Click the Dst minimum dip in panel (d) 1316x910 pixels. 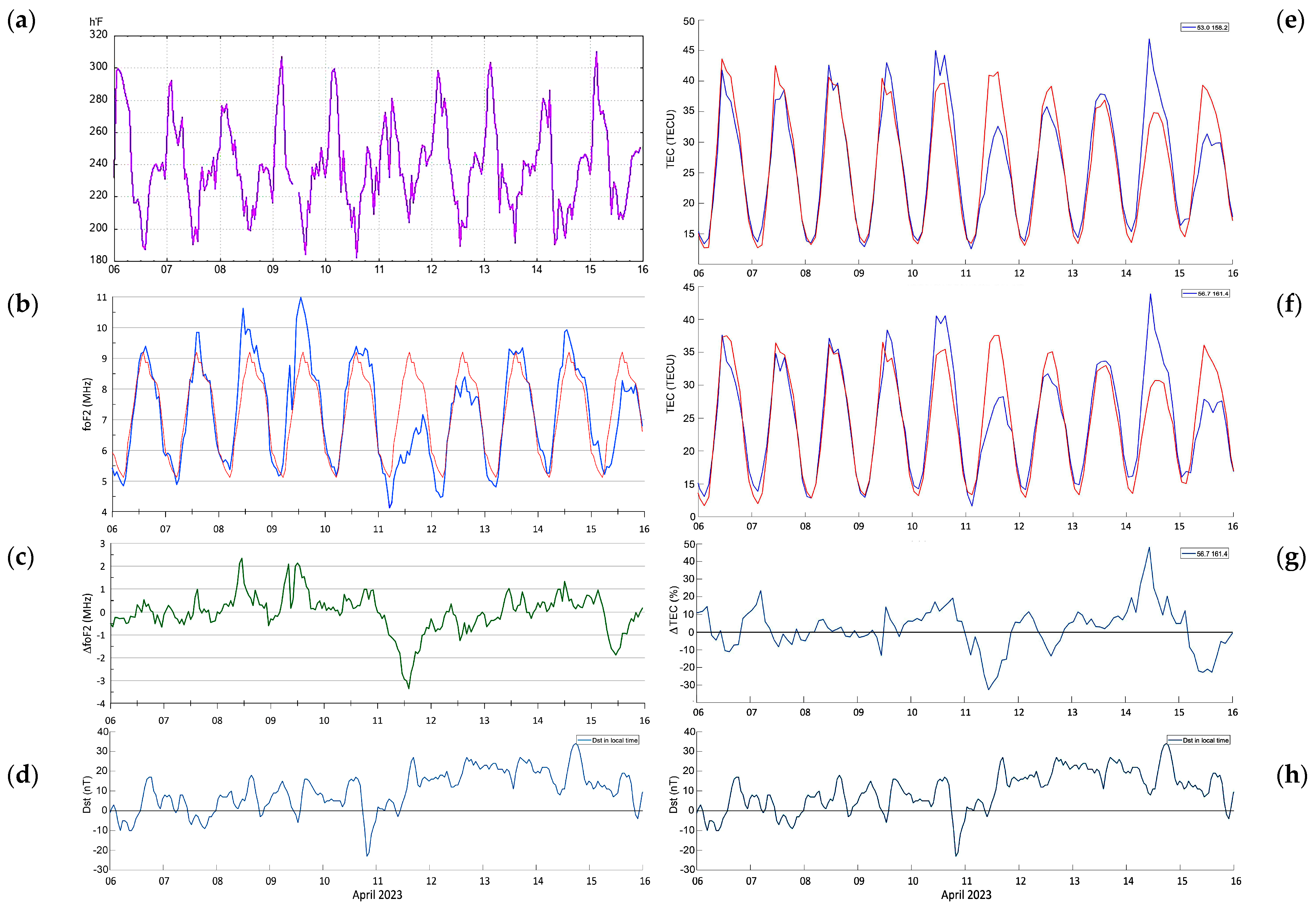367,855
